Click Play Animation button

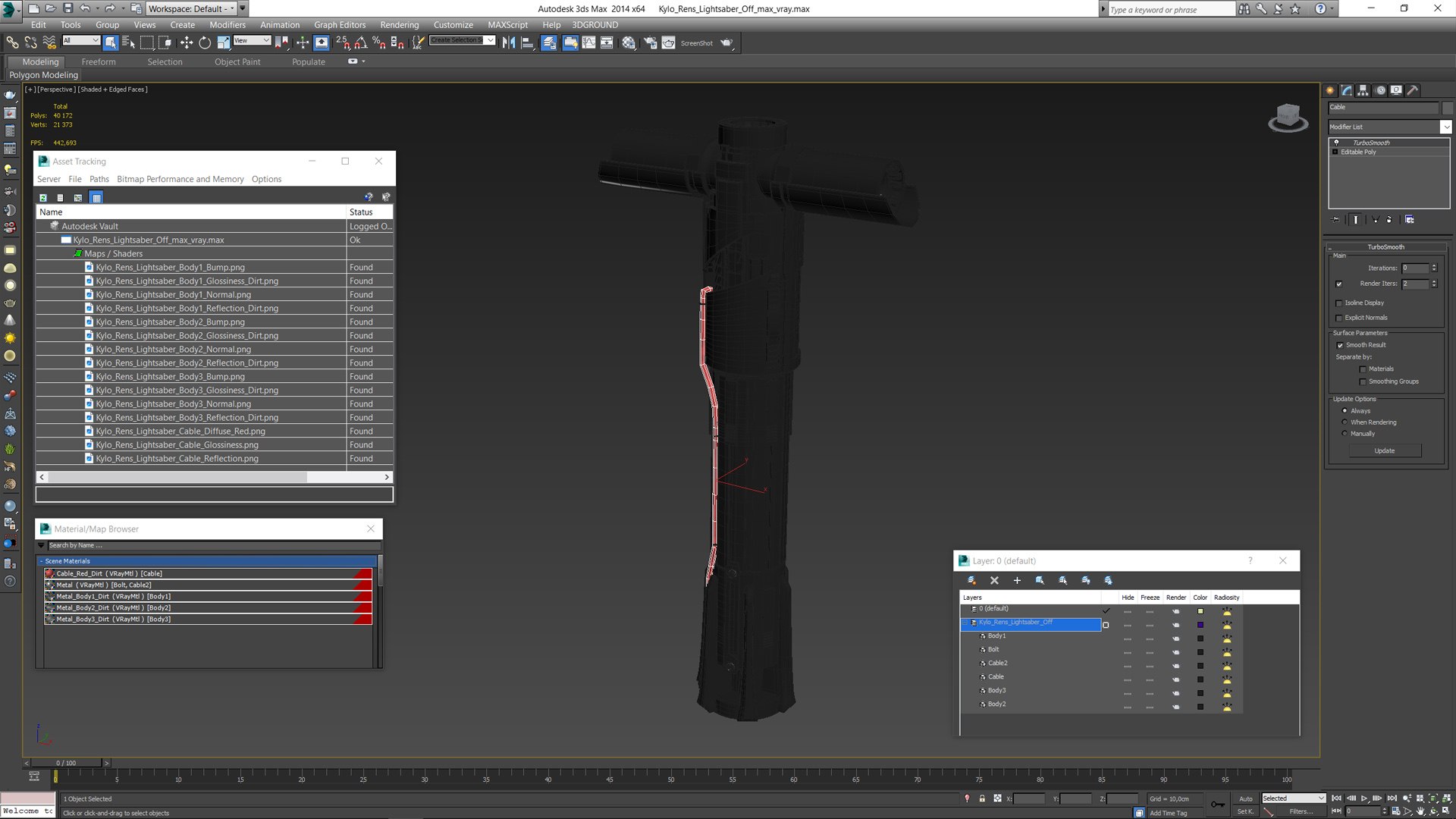click(x=1364, y=799)
